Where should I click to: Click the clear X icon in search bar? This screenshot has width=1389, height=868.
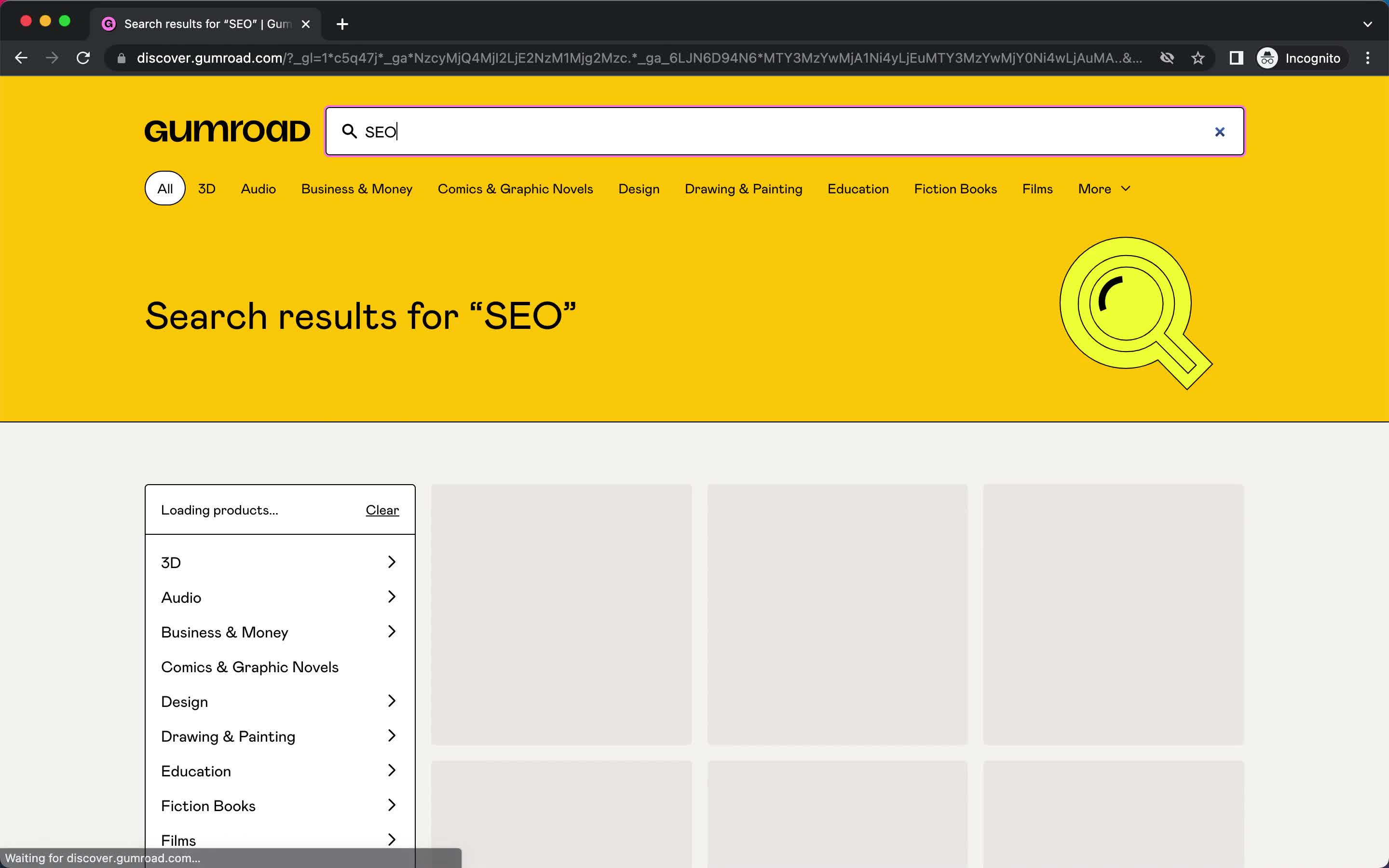(x=1220, y=131)
